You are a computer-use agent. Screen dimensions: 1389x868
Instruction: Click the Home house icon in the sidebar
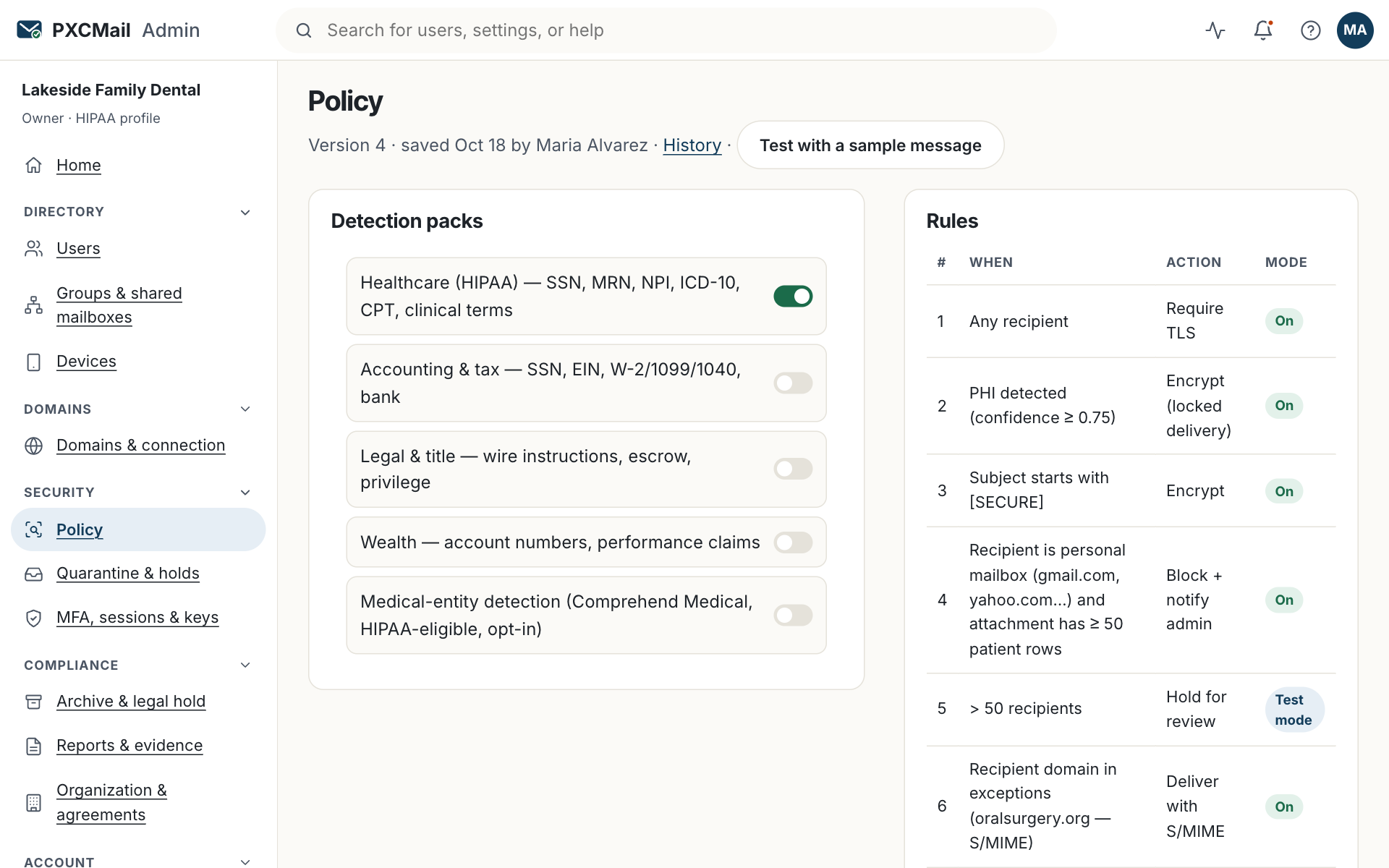33,165
